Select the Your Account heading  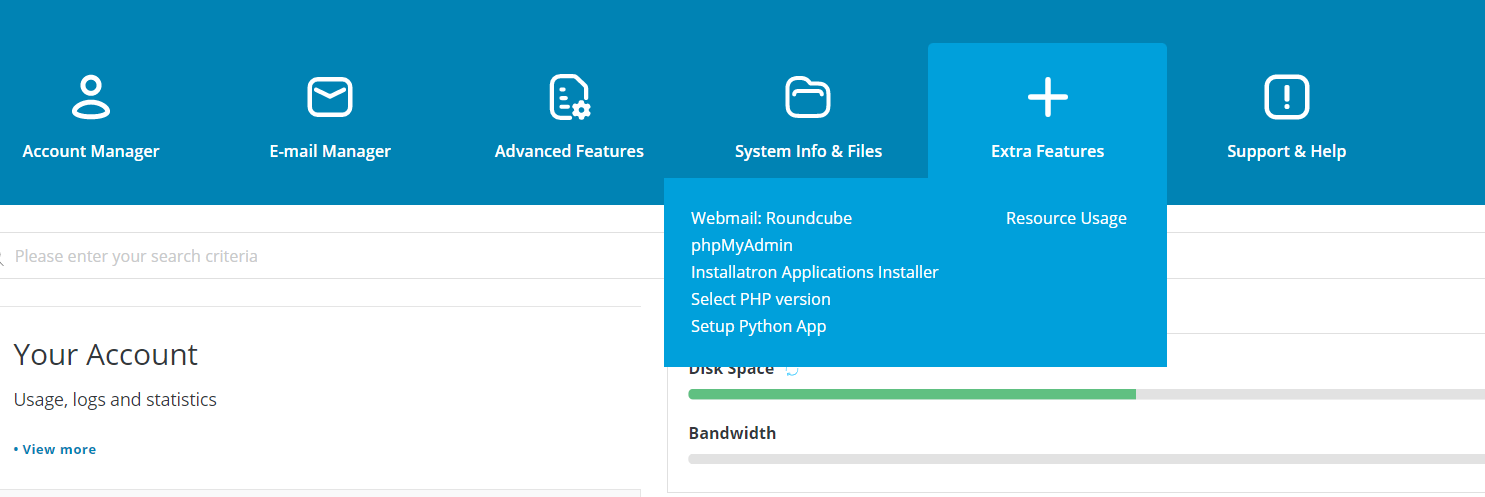105,355
